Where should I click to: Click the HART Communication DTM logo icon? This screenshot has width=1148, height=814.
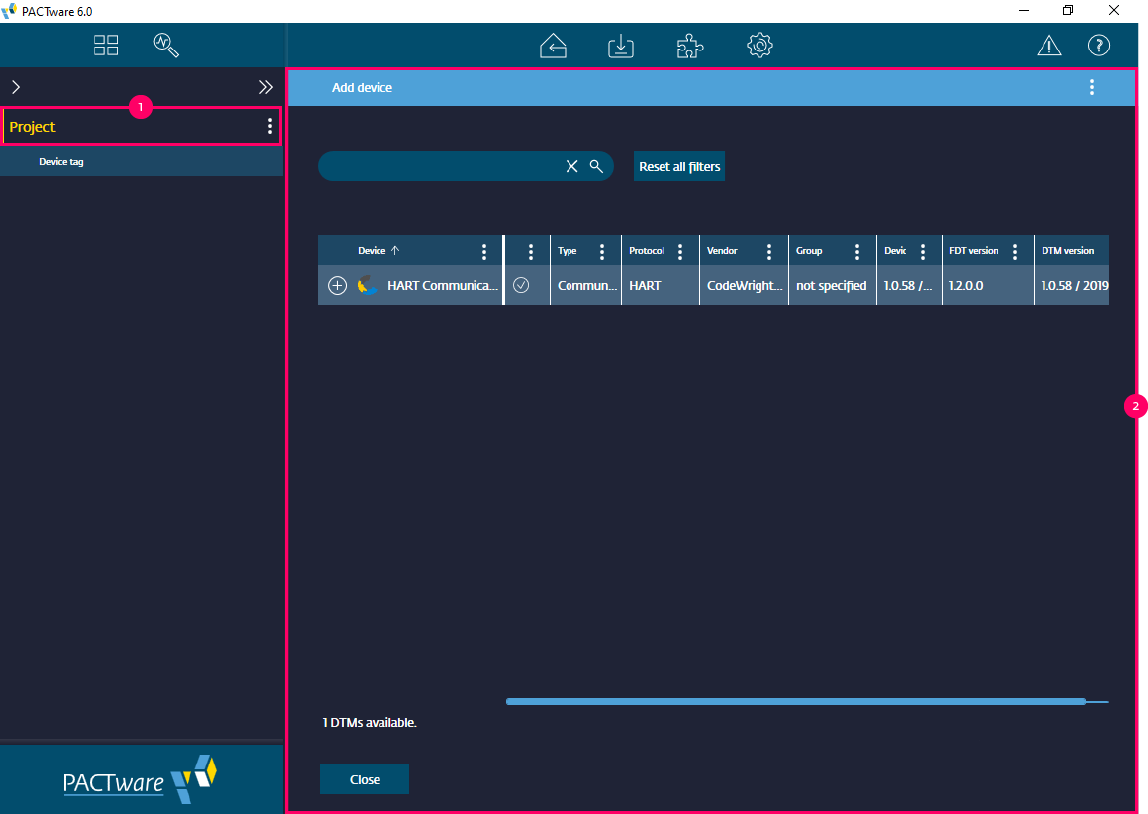pyautogui.click(x=367, y=285)
